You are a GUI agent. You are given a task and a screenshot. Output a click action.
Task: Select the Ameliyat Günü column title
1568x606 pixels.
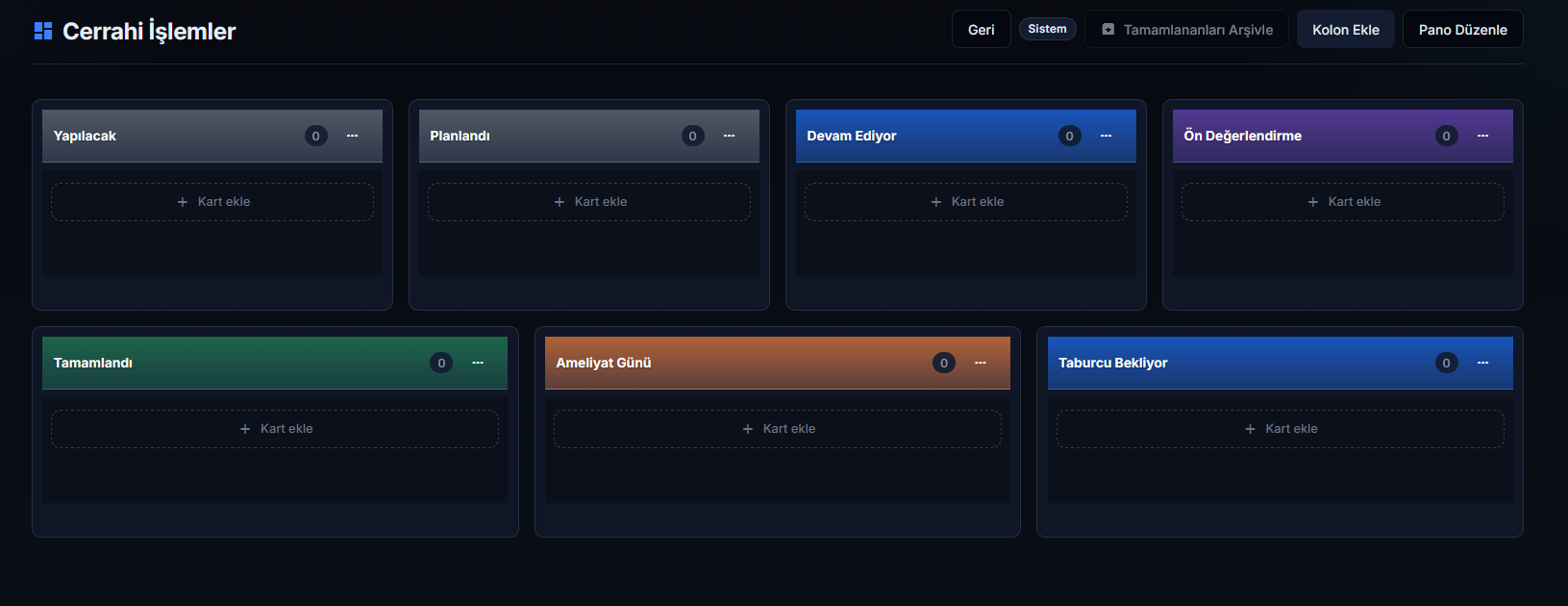pyautogui.click(x=604, y=363)
